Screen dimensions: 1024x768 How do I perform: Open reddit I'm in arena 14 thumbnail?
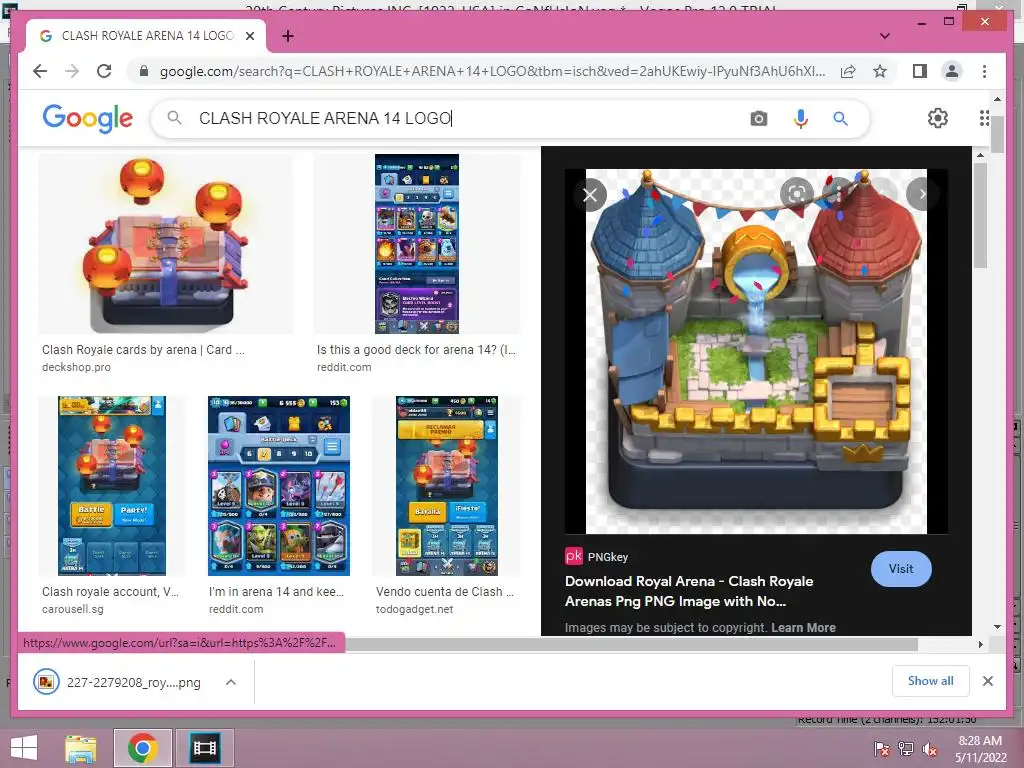pyautogui.click(x=279, y=486)
